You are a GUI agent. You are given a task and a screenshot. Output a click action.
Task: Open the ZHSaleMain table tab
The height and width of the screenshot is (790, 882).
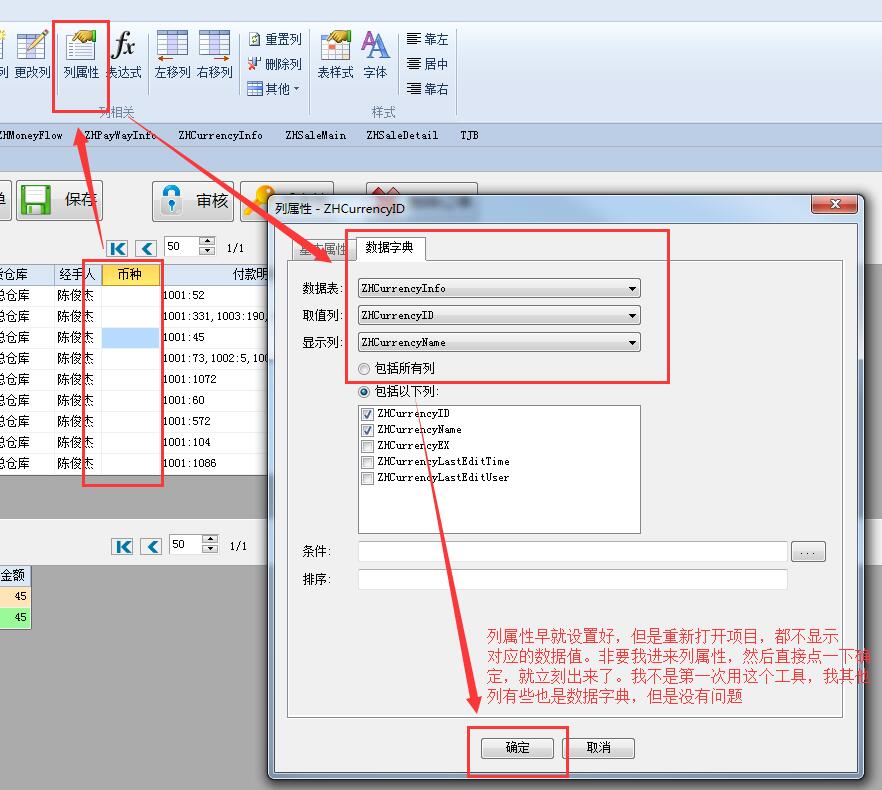(315, 135)
